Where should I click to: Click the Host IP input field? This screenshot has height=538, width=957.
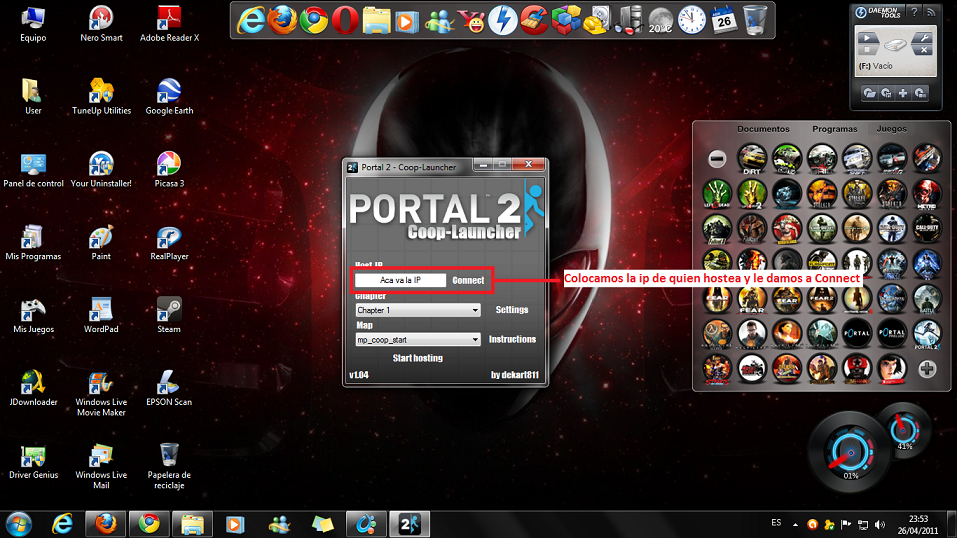pyautogui.click(x=400, y=280)
